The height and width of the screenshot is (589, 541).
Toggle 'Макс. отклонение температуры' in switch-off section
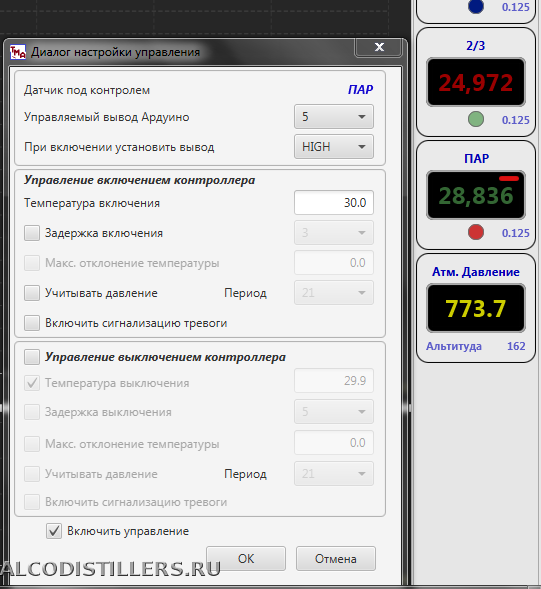(x=32, y=444)
